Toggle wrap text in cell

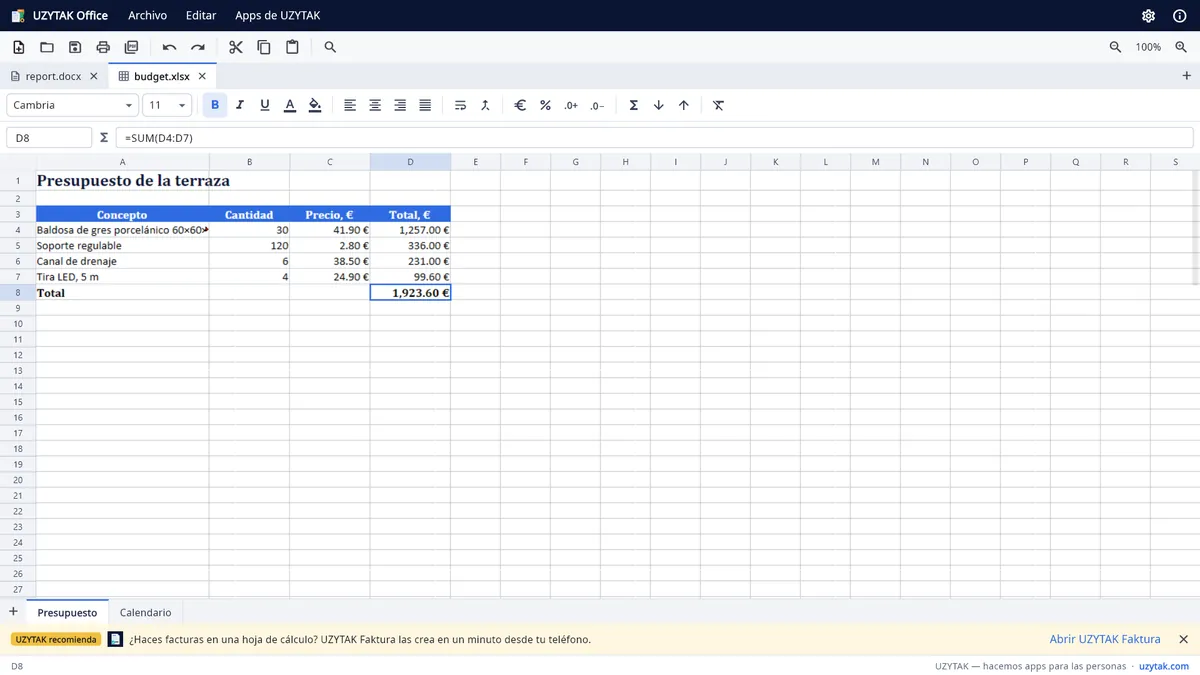click(460, 105)
